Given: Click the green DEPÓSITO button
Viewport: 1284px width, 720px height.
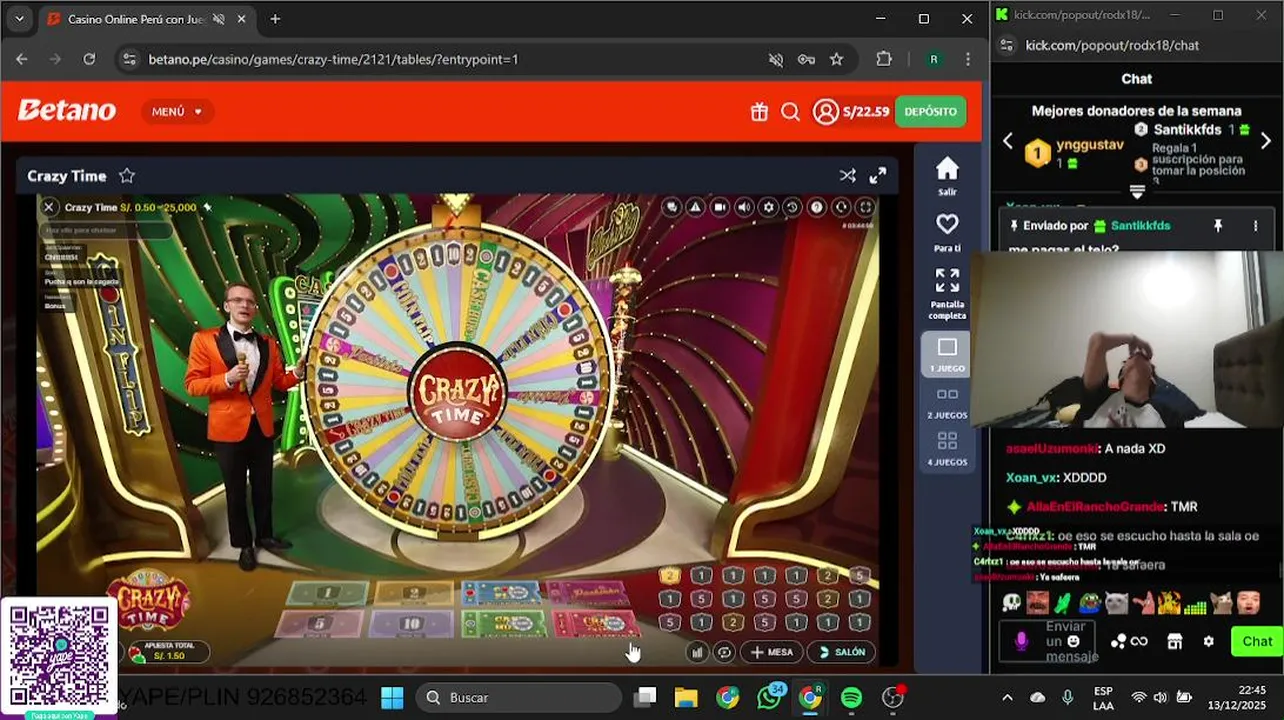Looking at the screenshot, I should 930,112.
